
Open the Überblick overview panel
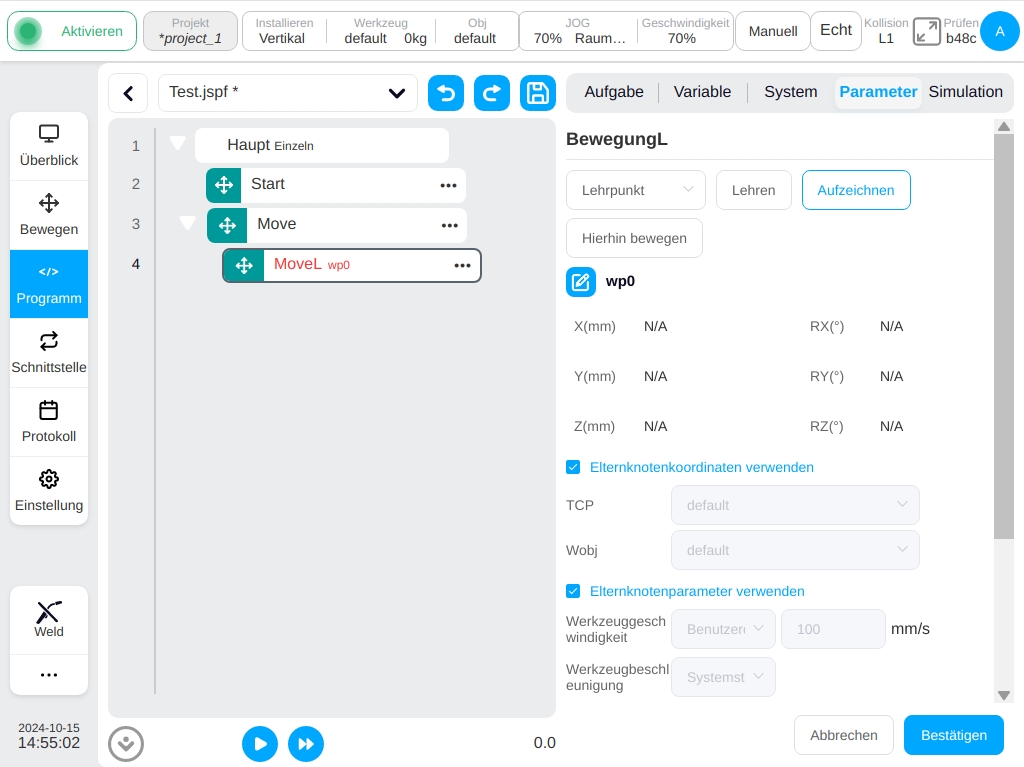pyautogui.click(x=49, y=146)
